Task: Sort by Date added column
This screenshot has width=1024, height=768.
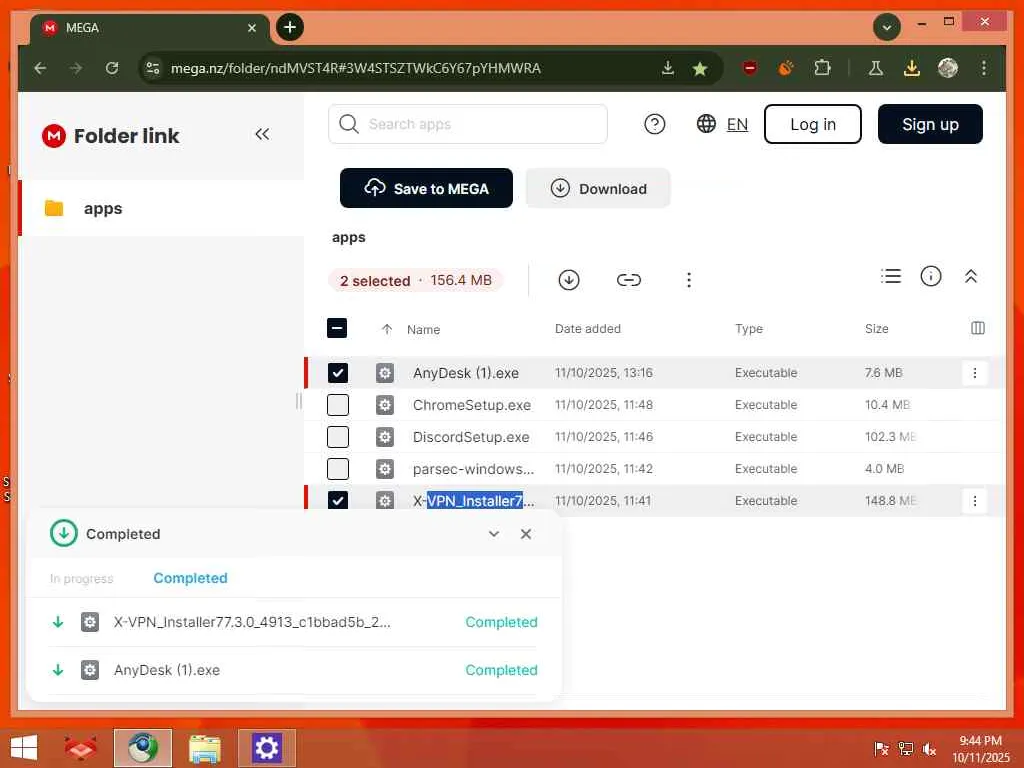Action: 588,328
